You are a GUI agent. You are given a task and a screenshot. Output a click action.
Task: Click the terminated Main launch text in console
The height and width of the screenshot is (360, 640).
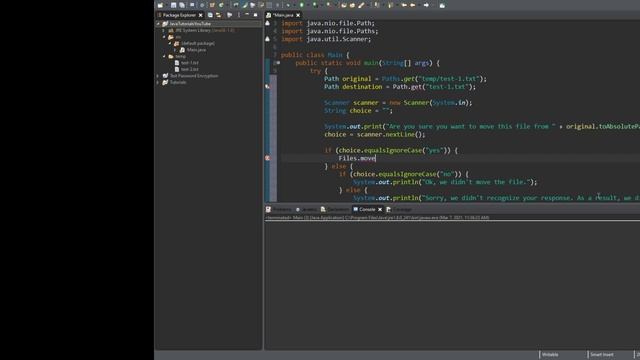point(377,218)
